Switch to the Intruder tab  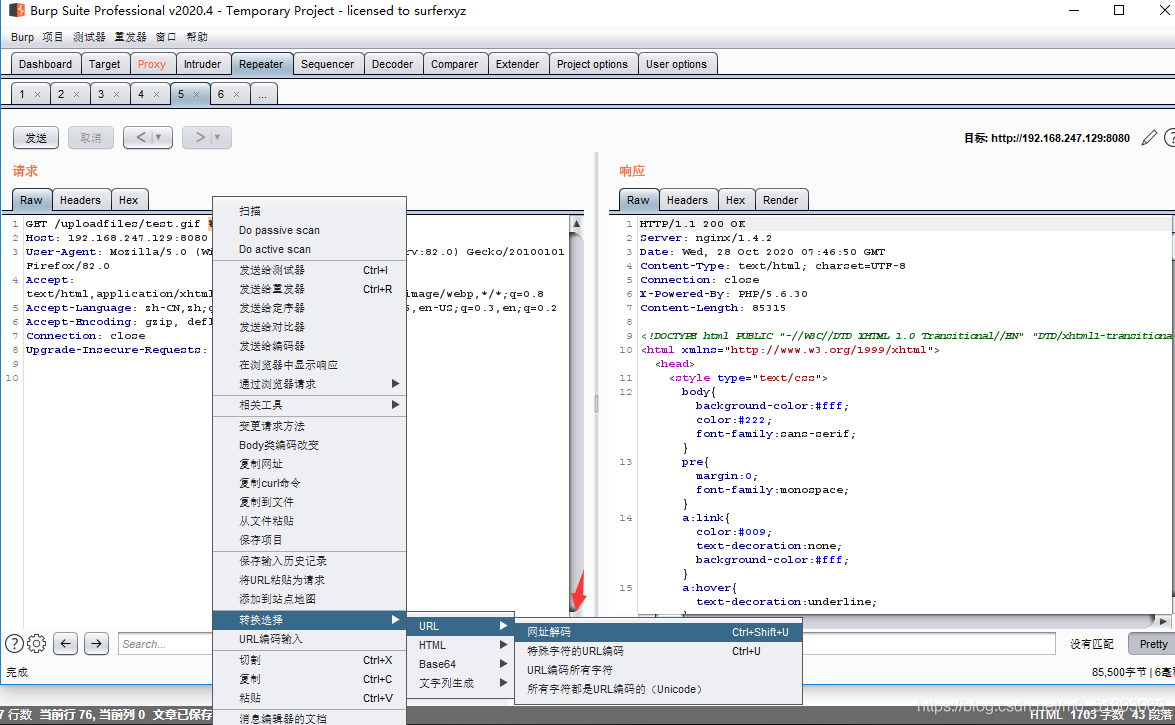(x=202, y=64)
